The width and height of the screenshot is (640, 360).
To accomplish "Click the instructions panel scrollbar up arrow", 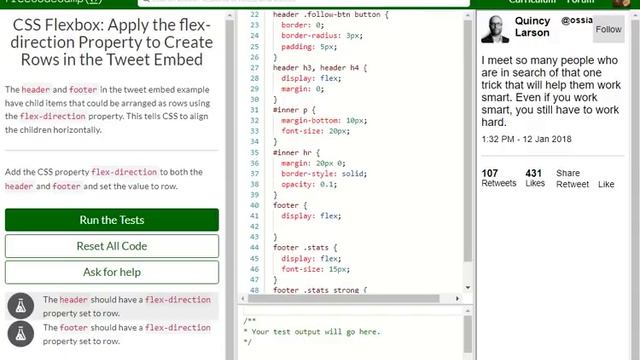I will (229, 16).
